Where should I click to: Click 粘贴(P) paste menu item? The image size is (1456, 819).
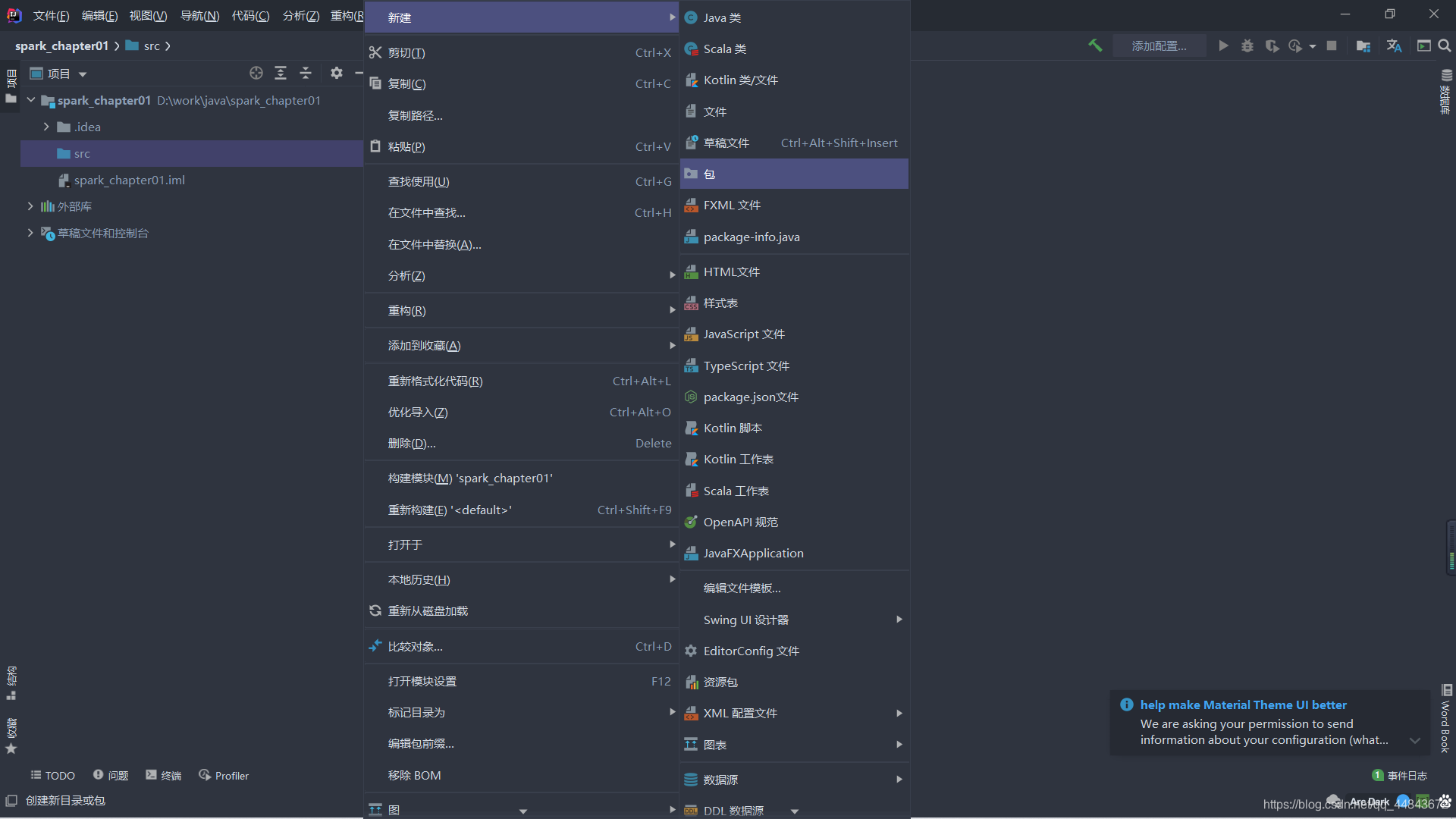pyautogui.click(x=521, y=146)
